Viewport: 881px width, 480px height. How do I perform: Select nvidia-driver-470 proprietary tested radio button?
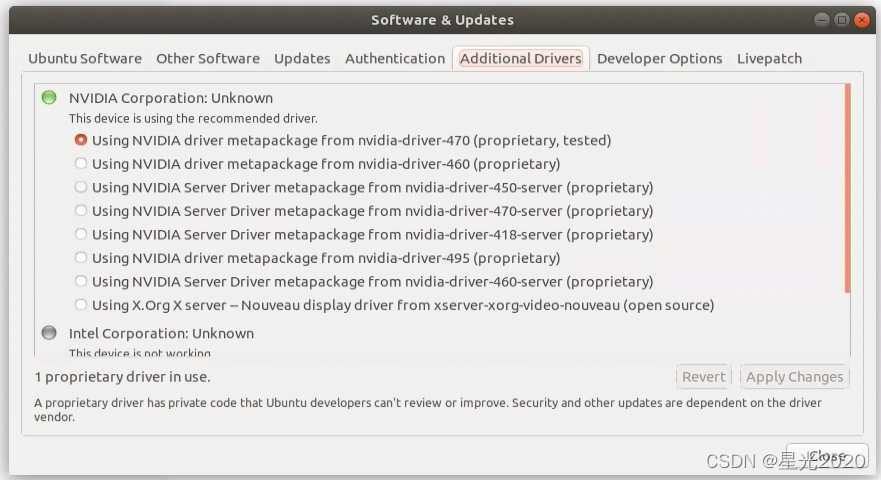pos(81,139)
